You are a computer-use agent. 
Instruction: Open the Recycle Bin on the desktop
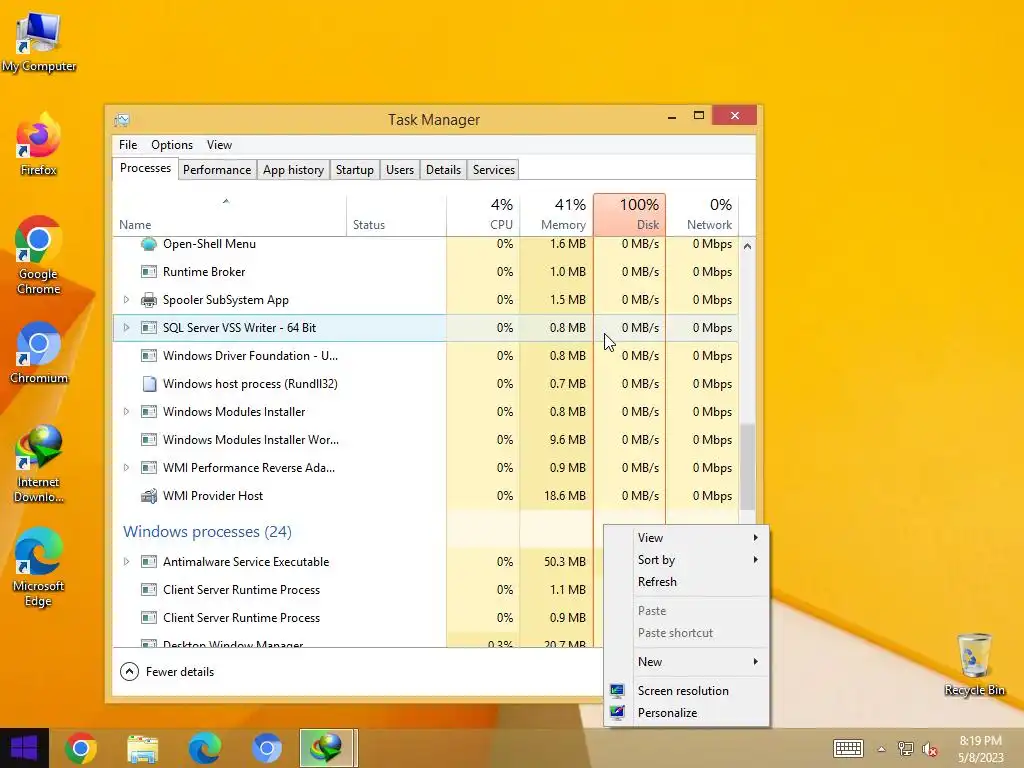pos(974,665)
